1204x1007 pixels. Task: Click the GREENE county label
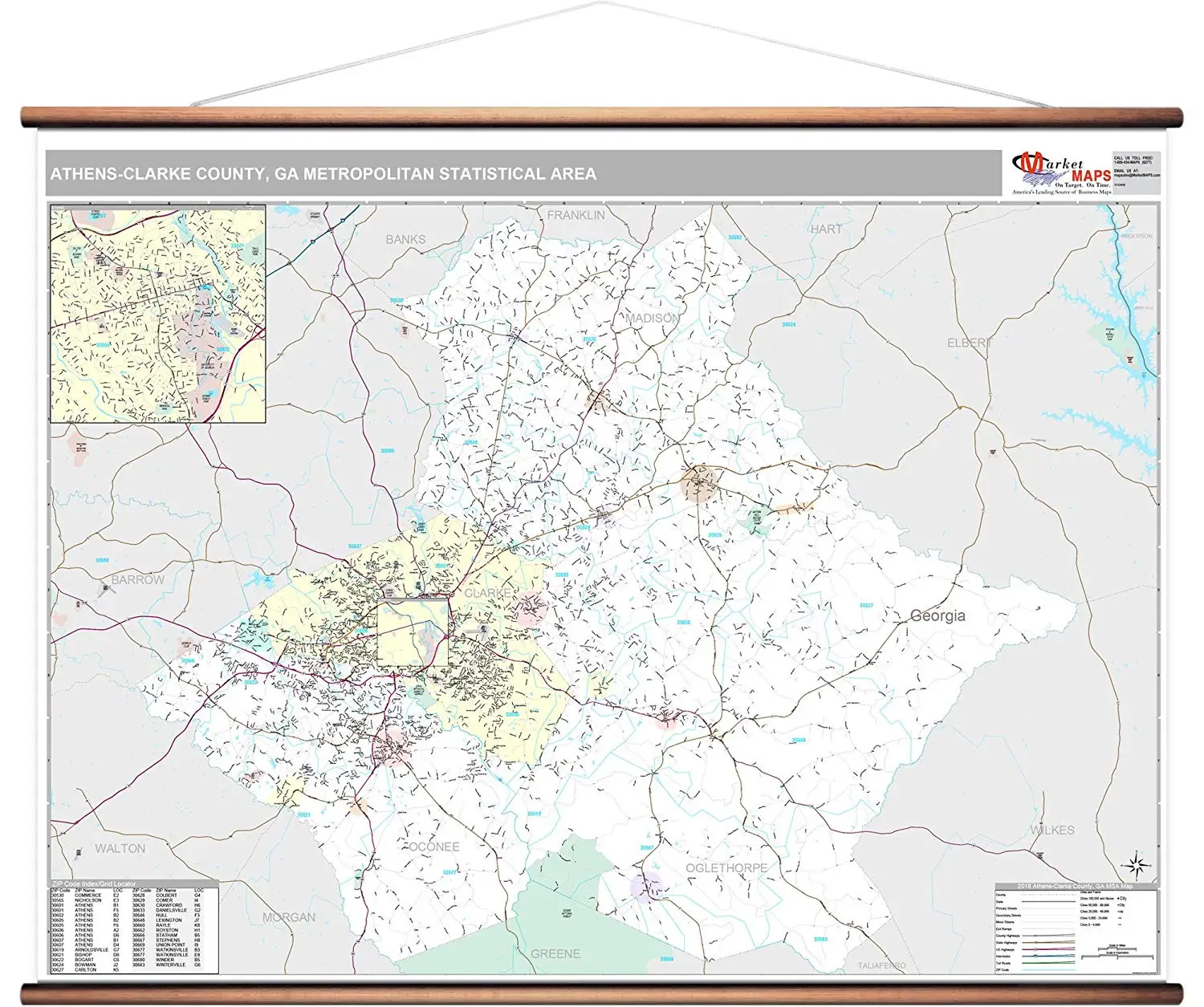click(555, 953)
